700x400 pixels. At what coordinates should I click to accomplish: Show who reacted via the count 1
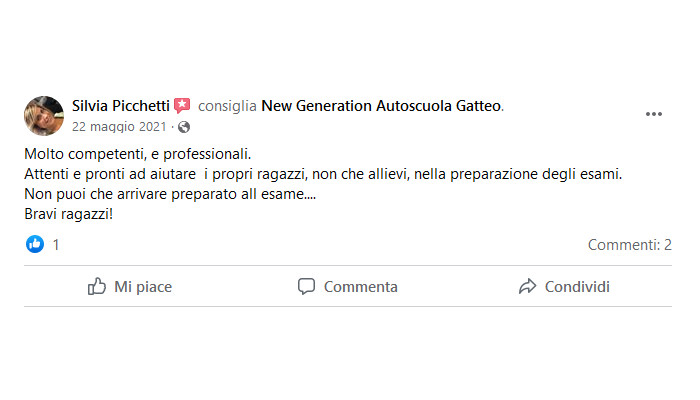pyautogui.click(x=56, y=244)
